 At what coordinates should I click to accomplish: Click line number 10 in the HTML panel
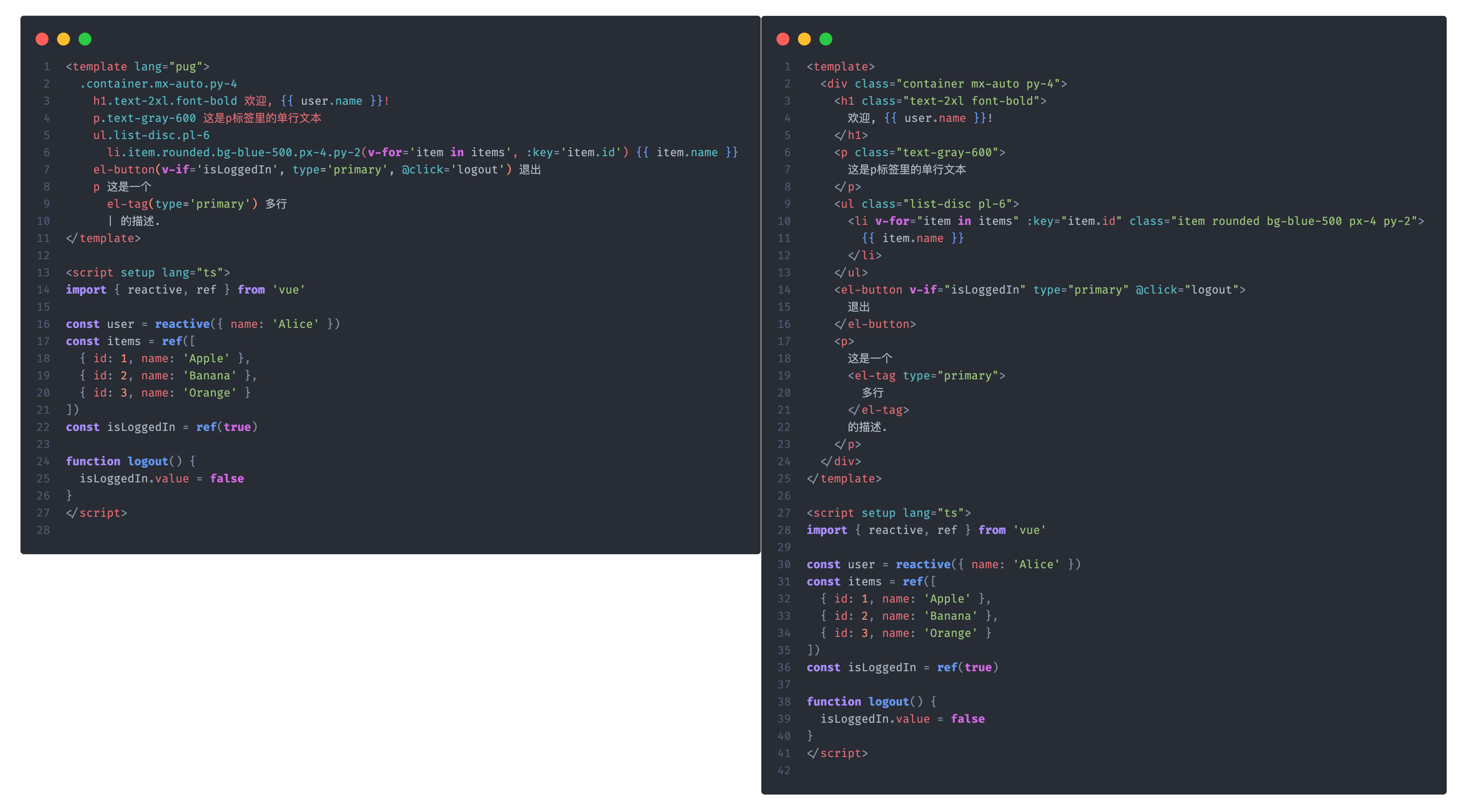[x=784, y=221]
